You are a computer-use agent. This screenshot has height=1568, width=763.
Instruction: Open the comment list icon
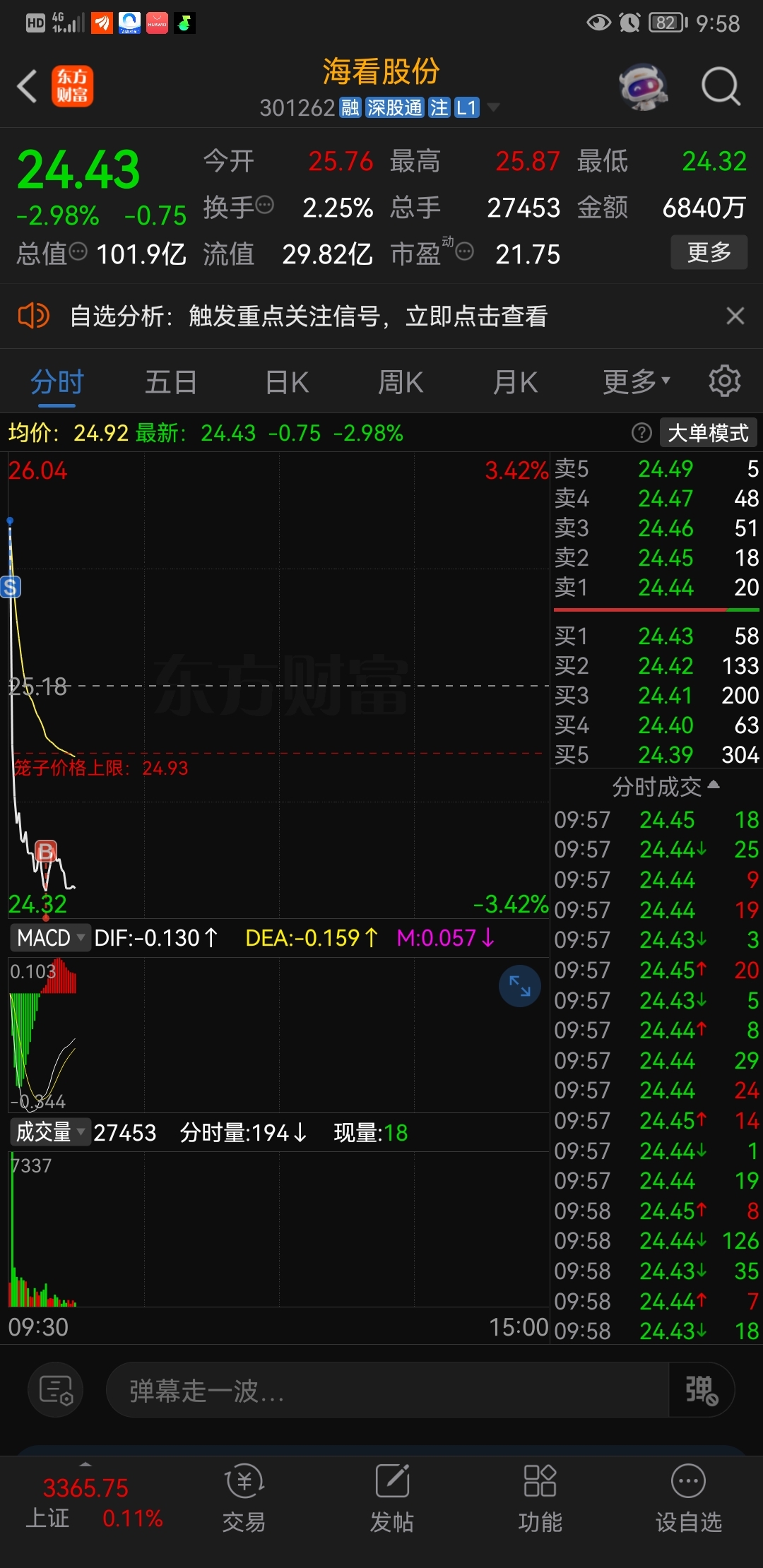(x=56, y=1390)
